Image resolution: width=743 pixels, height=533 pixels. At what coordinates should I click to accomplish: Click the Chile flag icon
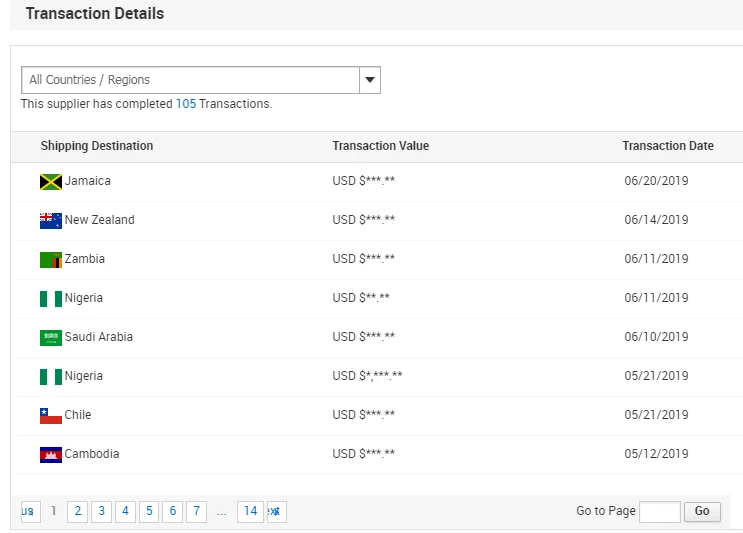[51, 416]
